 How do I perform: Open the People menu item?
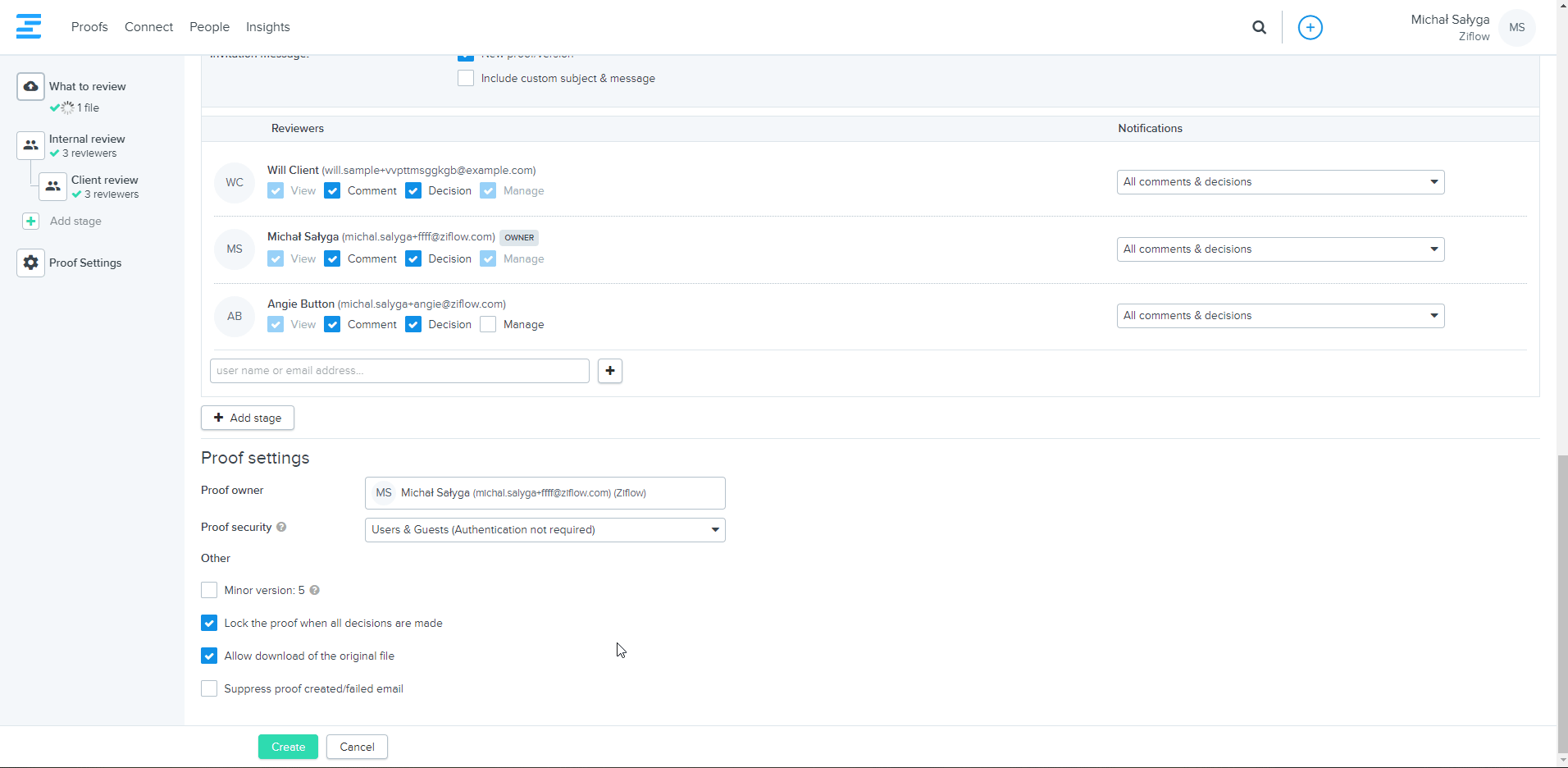209,27
